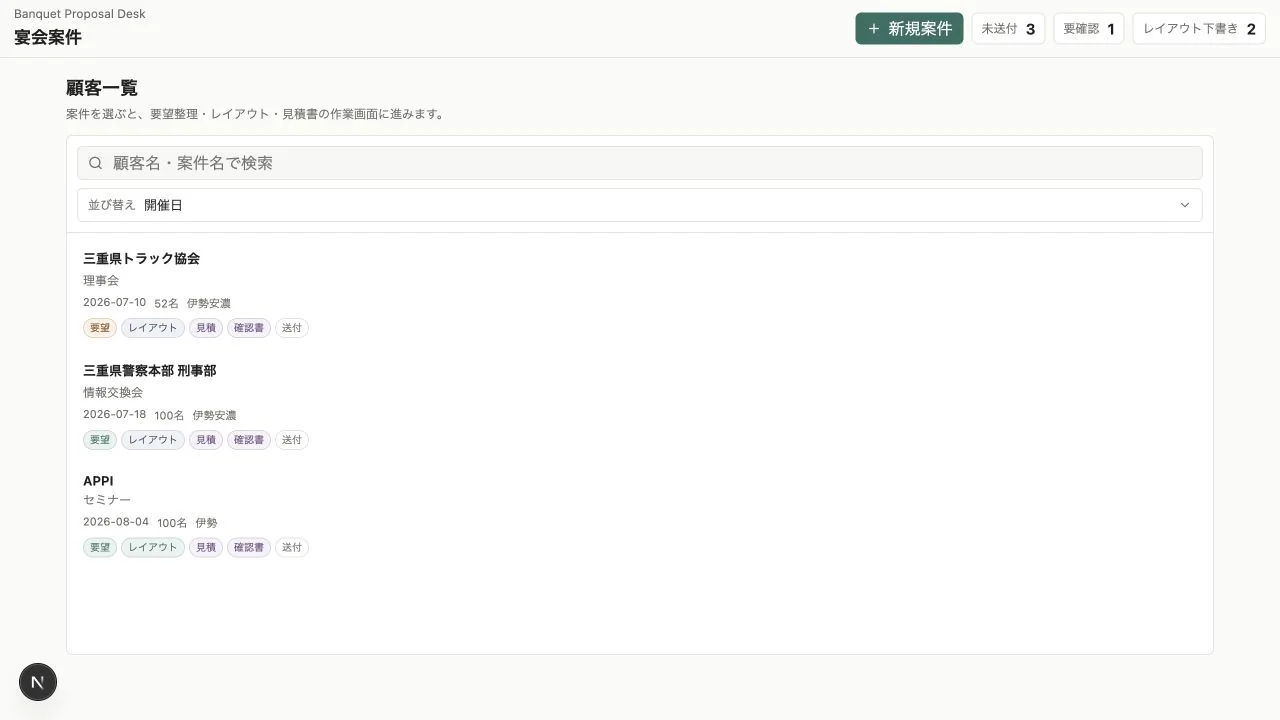
Task: Open the APPI case
Action: (x=640, y=513)
